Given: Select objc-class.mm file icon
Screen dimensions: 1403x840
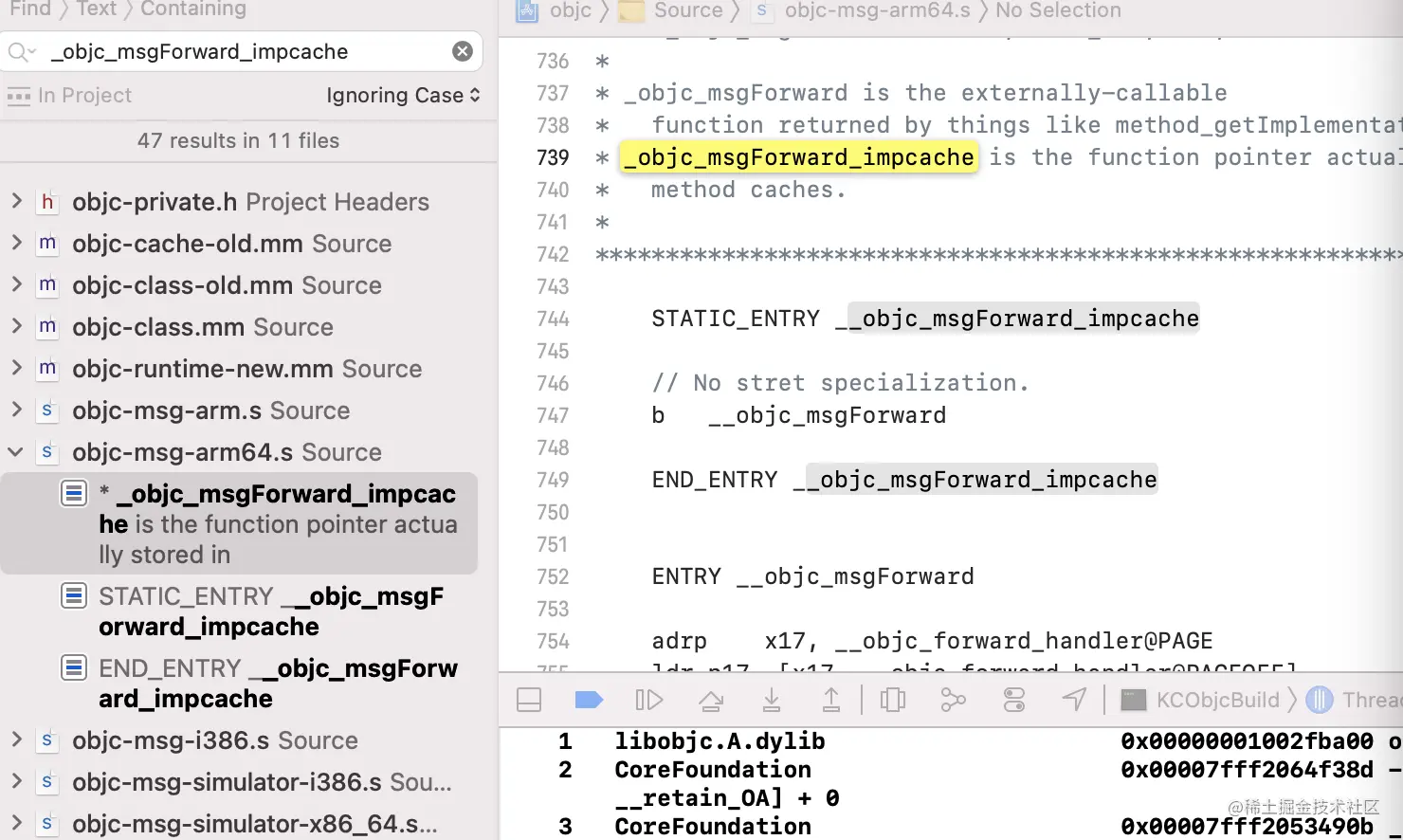Looking at the screenshot, I should tap(47, 327).
